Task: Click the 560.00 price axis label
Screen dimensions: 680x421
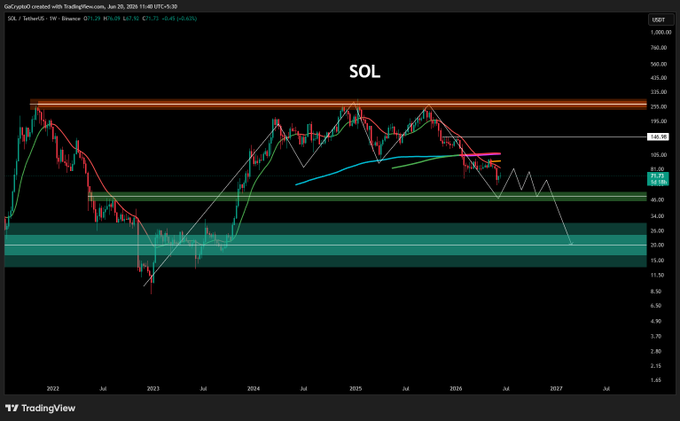Action: click(659, 64)
